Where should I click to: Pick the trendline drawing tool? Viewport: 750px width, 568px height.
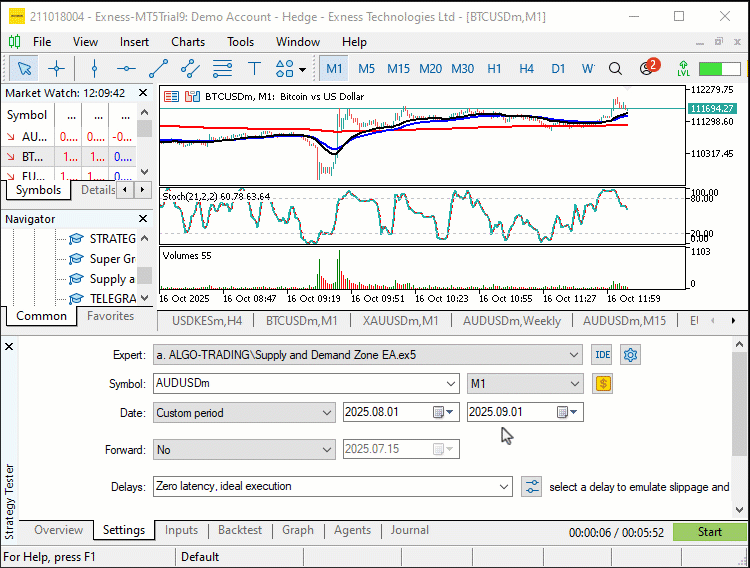tap(158, 69)
